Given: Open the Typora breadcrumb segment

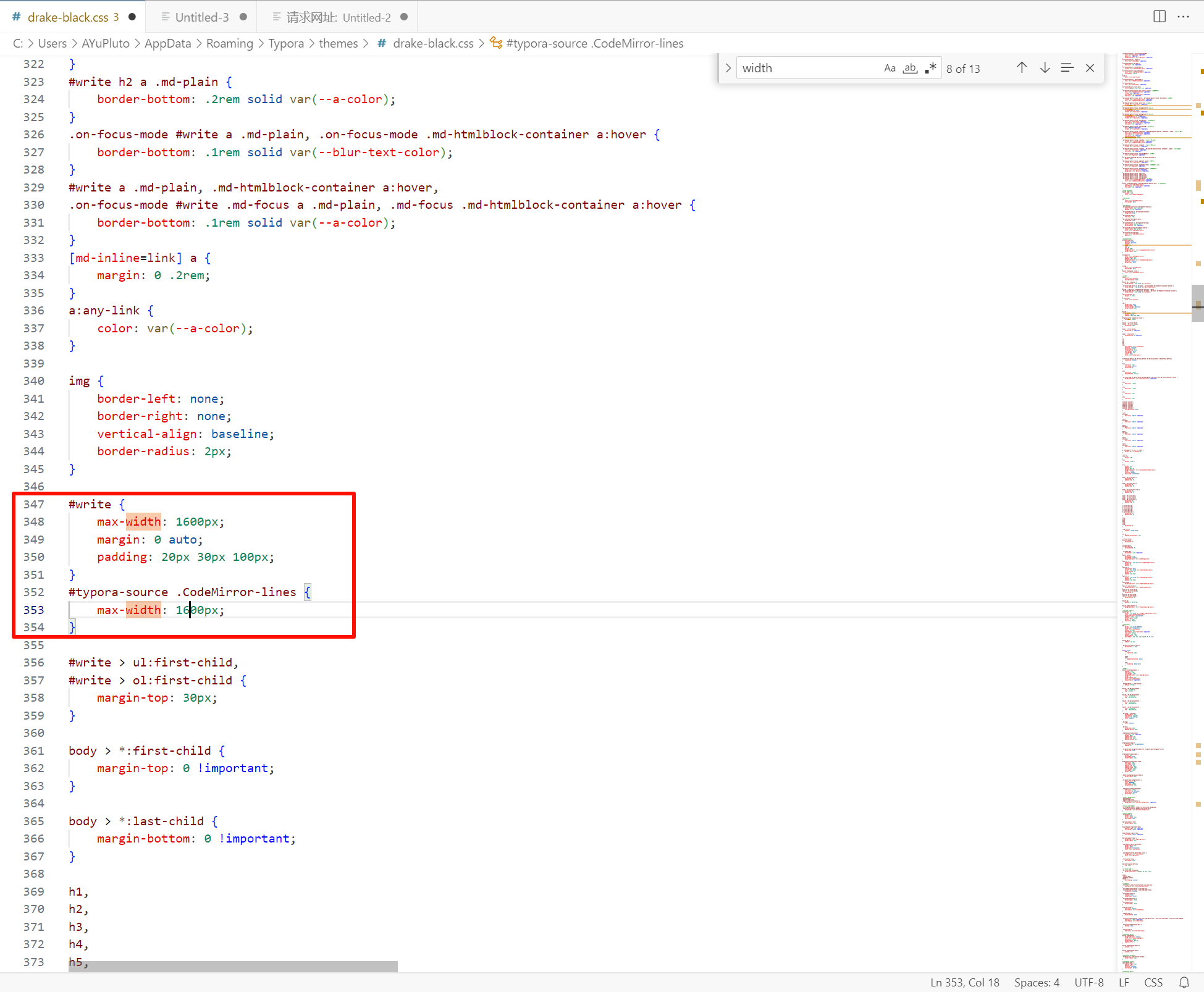Looking at the screenshot, I should [x=286, y=43].
